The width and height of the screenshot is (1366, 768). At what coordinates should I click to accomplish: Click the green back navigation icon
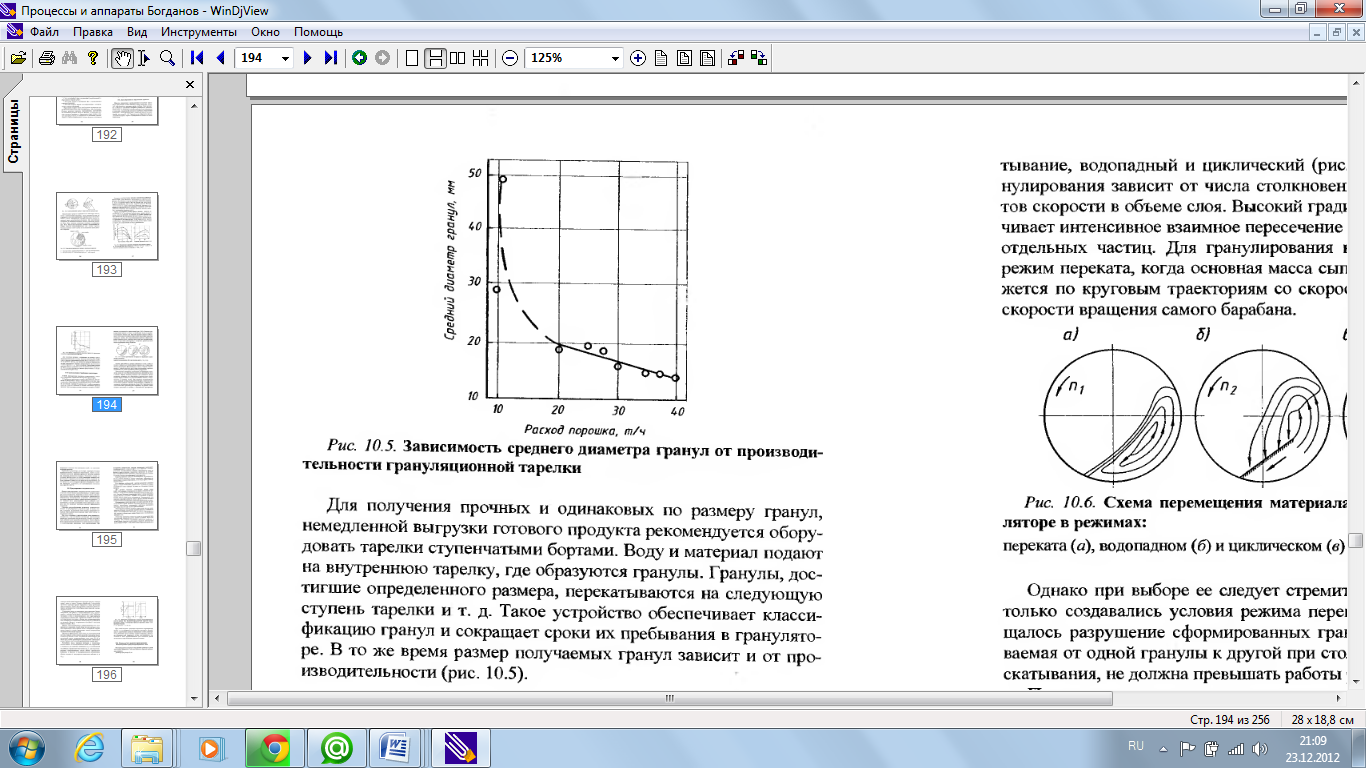click(x=359, y=58)
